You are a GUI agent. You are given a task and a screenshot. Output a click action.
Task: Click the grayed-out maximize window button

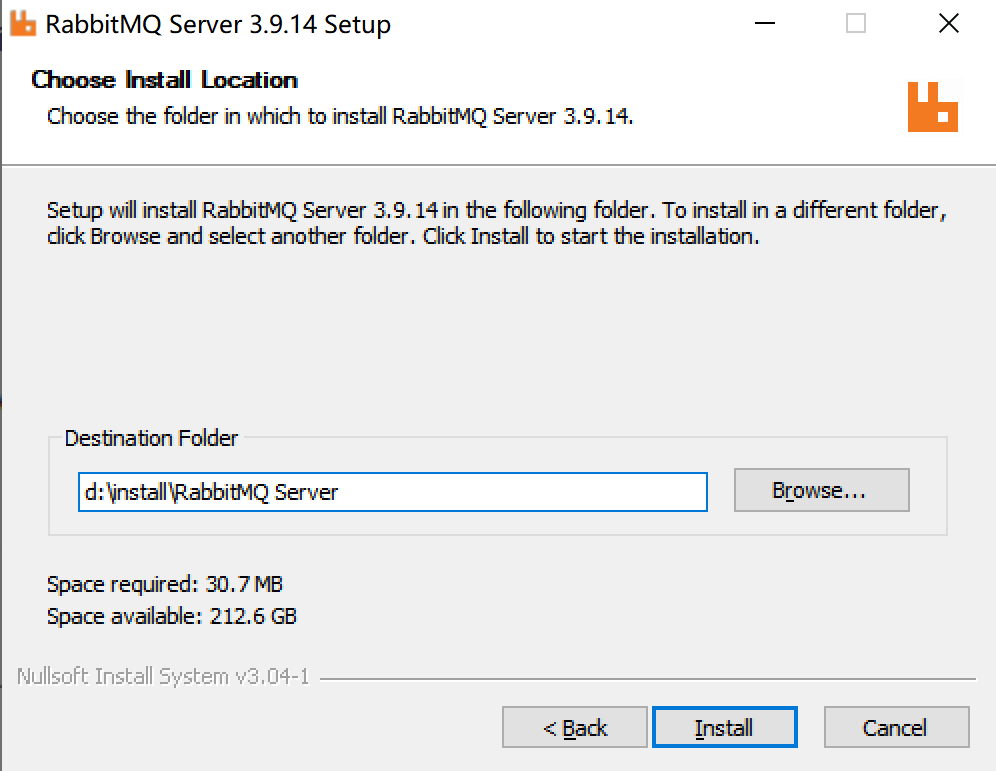[856, 23]
